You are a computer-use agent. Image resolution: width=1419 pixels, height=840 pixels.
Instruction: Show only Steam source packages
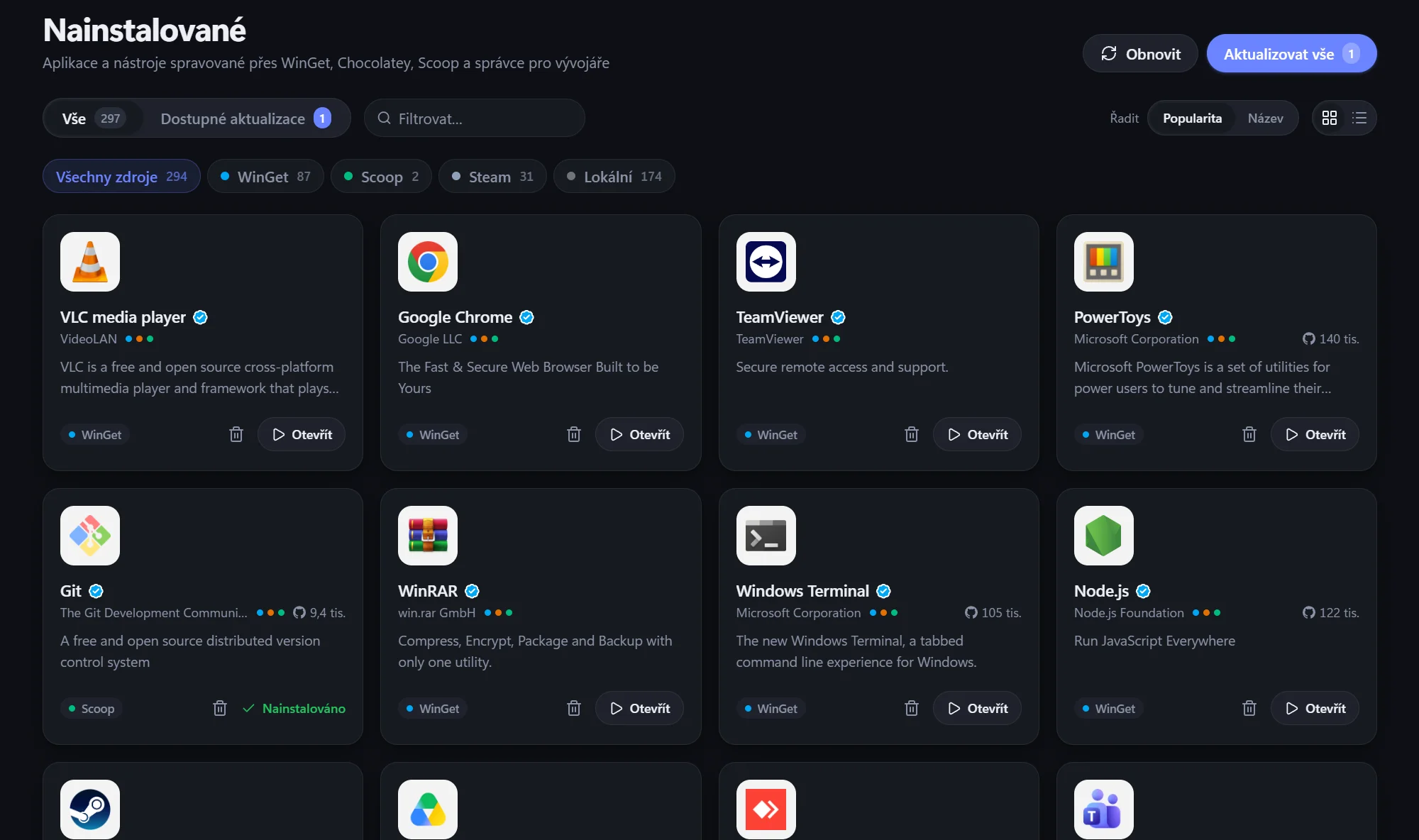tap(492, 176)
